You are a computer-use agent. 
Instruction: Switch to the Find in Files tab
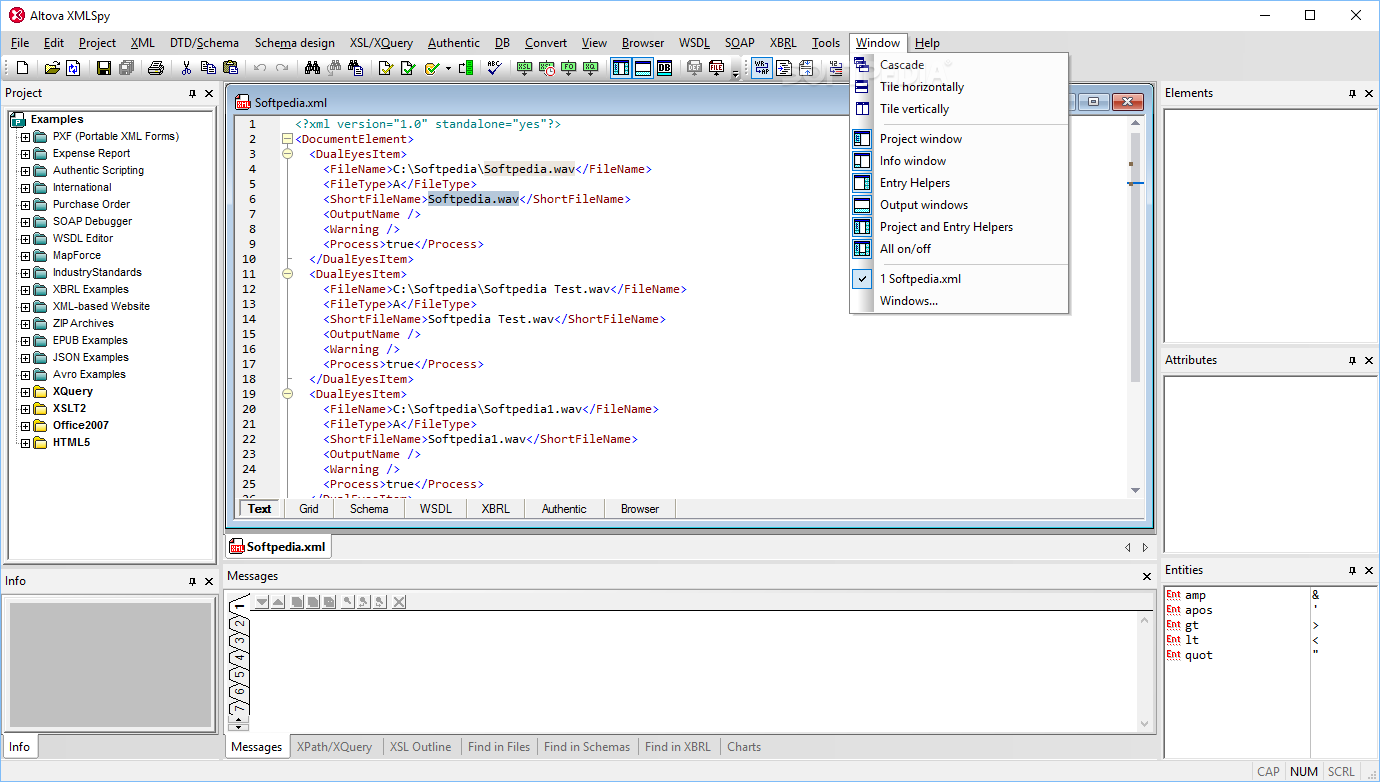click(499, 747)
